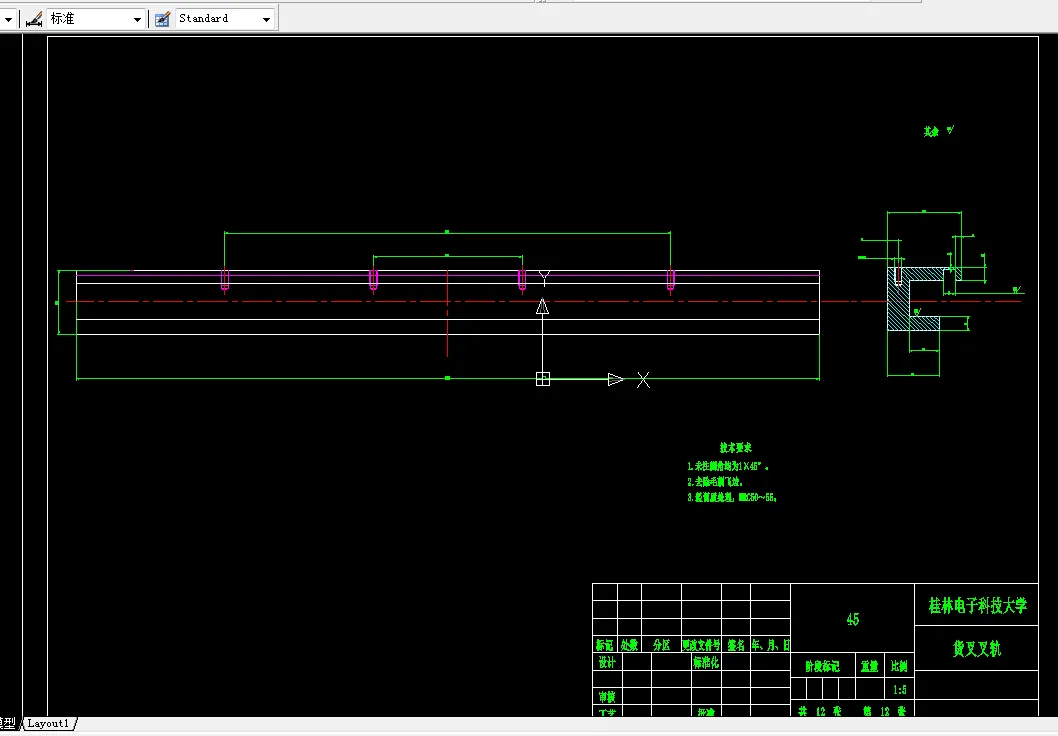The height and width of the screenshot is (736, 1058).
Task: Select the 更改文件号 header cell
Action: [x=701, y=645]
